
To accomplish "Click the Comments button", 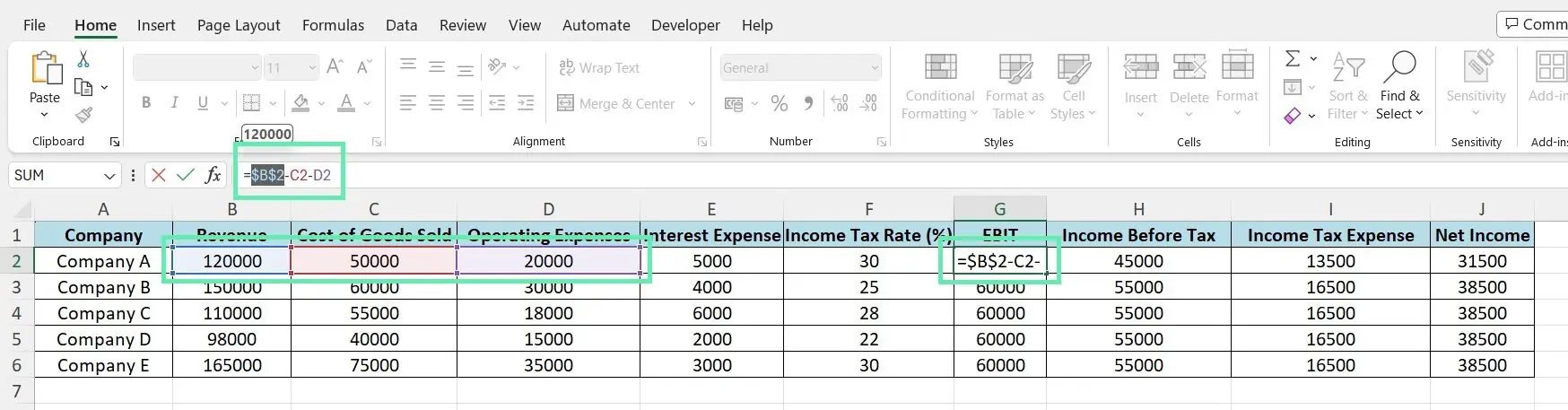I will 1535,24.
